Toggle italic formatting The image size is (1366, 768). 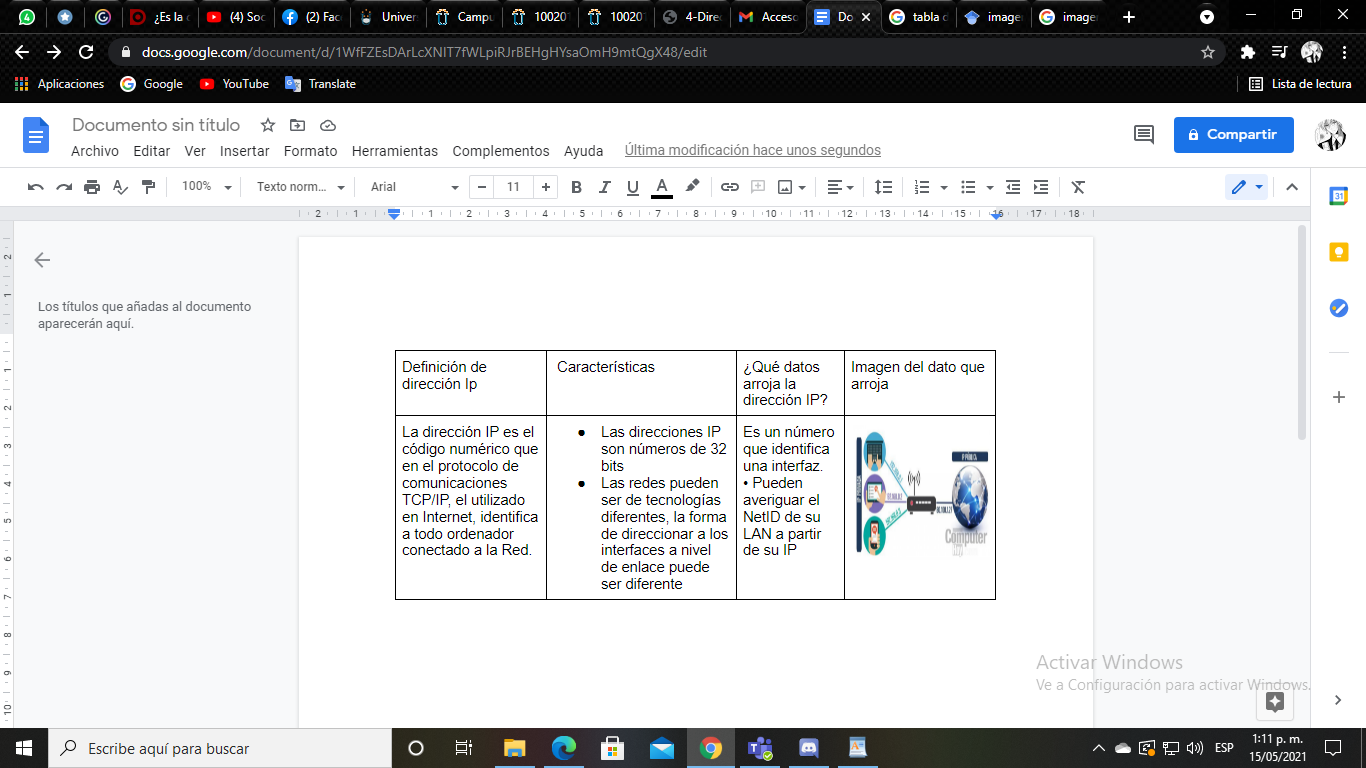604,187
